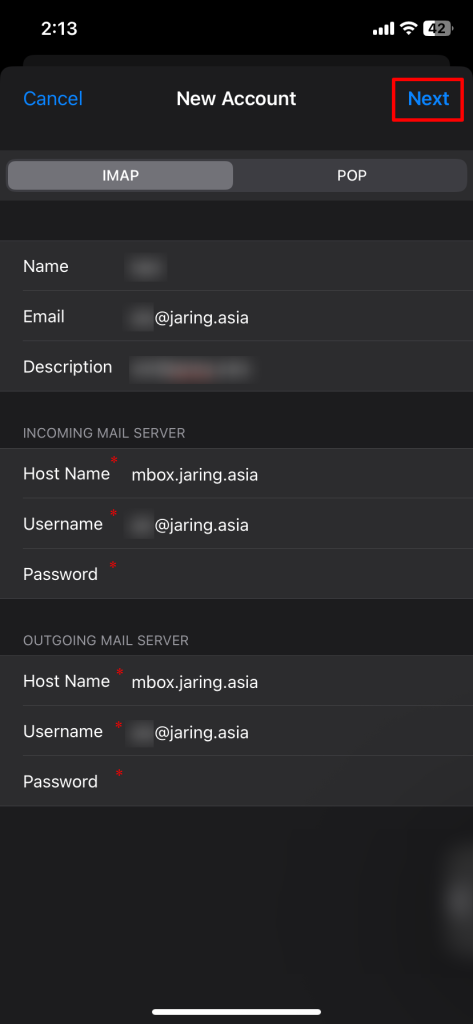The image size is (473, 1024).
Task: Cancel the new account setup
Action: 53,99
